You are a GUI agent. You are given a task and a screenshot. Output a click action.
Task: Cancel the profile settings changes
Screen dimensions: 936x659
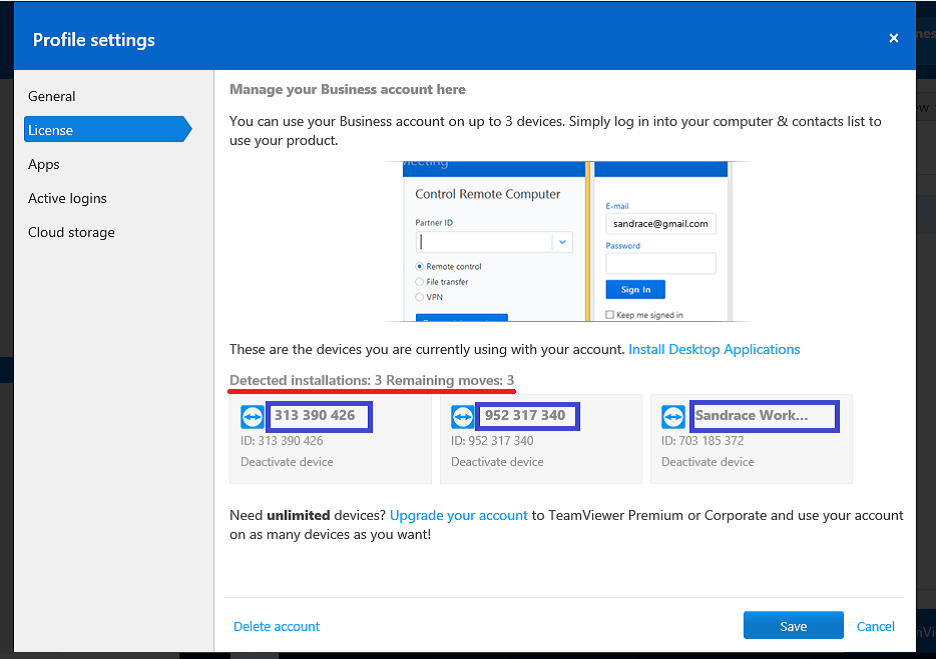coord(875,626)
